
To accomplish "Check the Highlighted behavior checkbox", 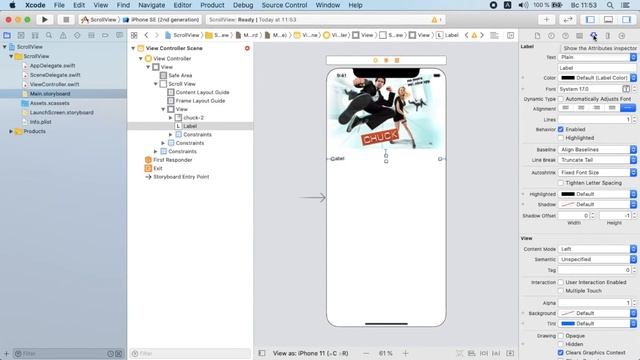I will pyautogui.click(x=561, y=138).
